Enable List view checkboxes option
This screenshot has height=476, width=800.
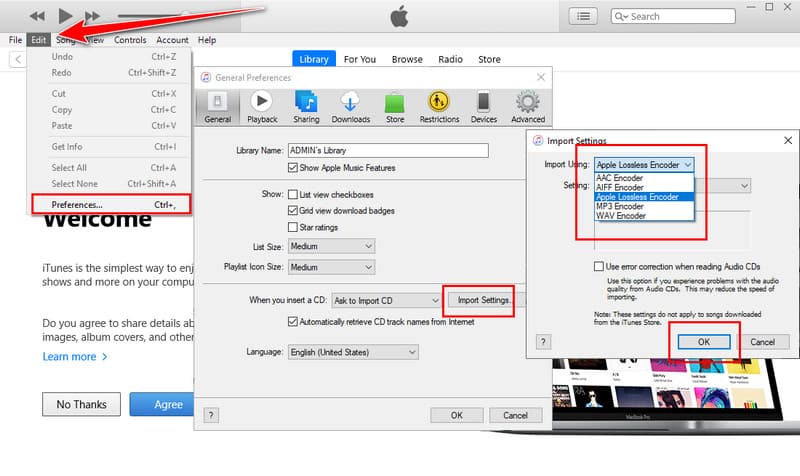(x=293, y=194)
